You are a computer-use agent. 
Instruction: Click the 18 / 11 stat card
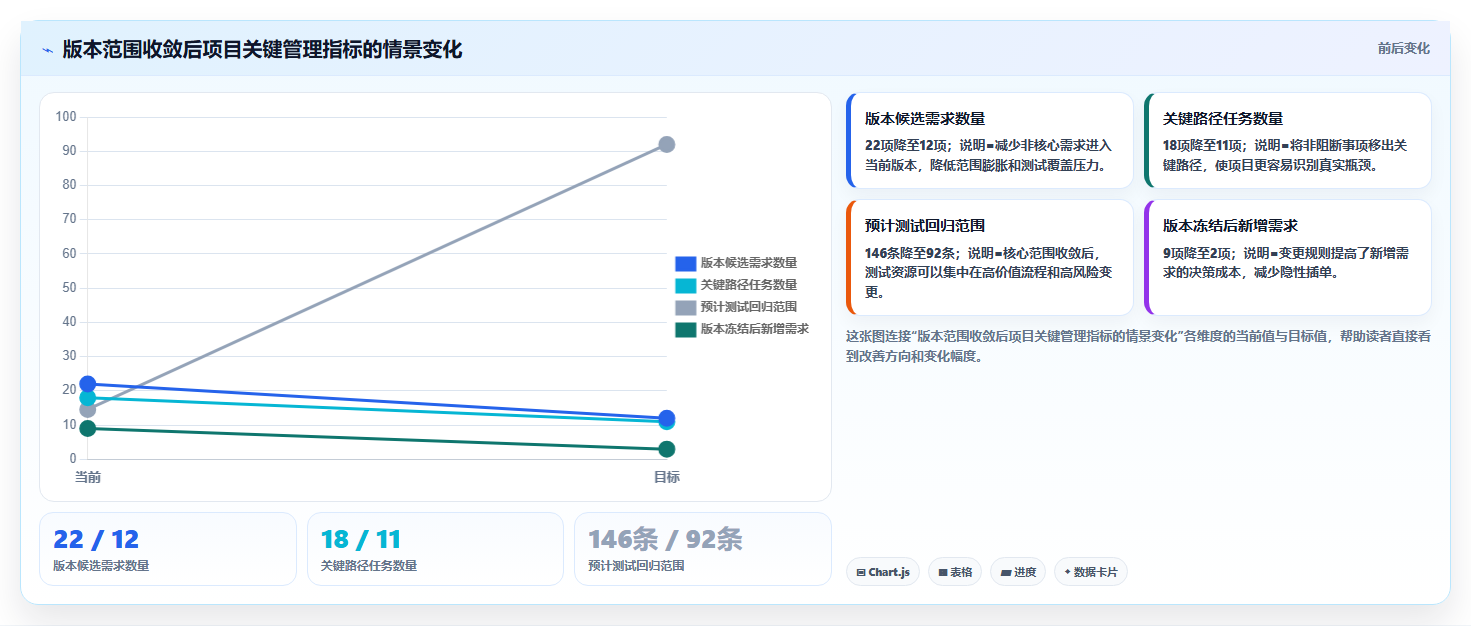[x=435, y=549]
